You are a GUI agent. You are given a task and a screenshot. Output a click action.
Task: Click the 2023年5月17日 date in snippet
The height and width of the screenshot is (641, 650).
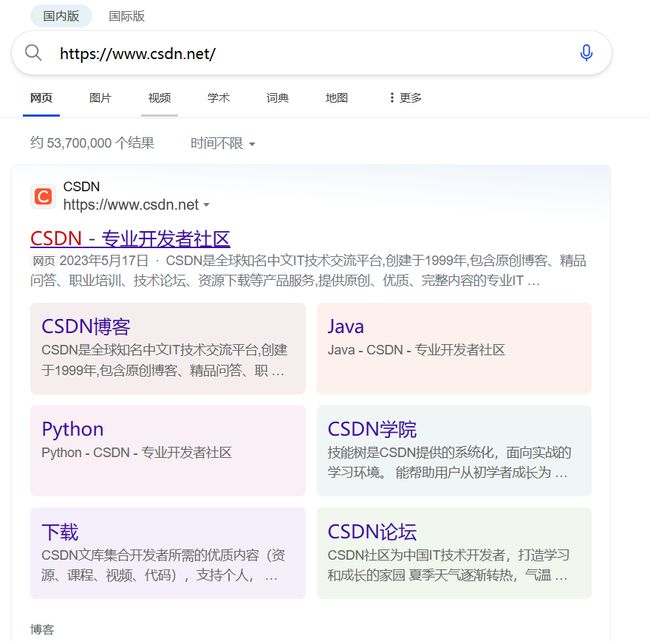[104, 261]
